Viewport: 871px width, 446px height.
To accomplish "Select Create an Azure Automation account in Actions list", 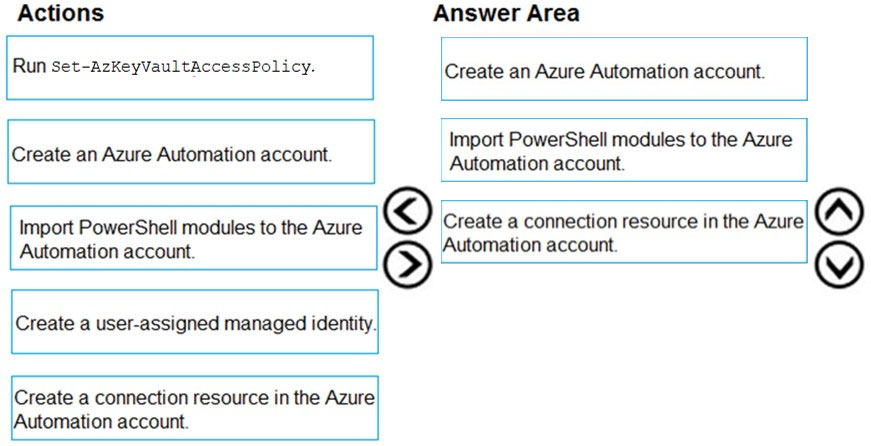I will (x=190, y=152).
